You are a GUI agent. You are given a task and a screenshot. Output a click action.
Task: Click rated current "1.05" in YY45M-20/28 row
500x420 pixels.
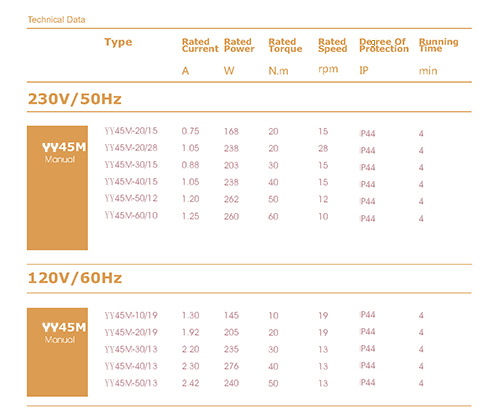(x=190, y=148)
